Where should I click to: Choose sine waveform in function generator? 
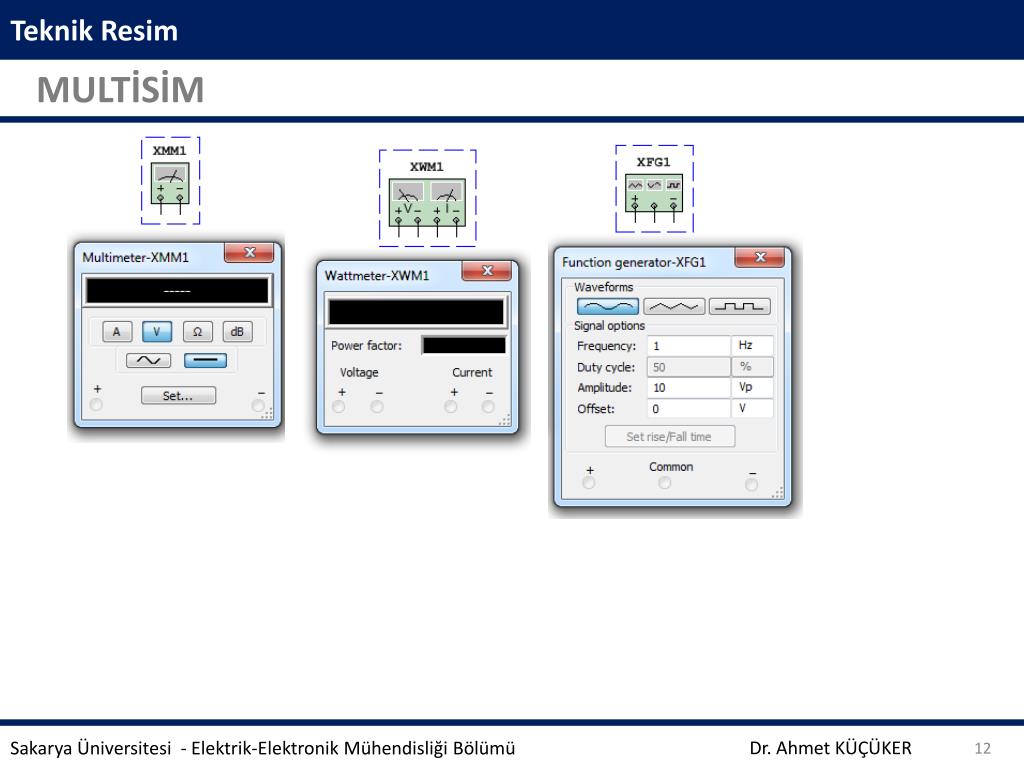click(607, 306)
